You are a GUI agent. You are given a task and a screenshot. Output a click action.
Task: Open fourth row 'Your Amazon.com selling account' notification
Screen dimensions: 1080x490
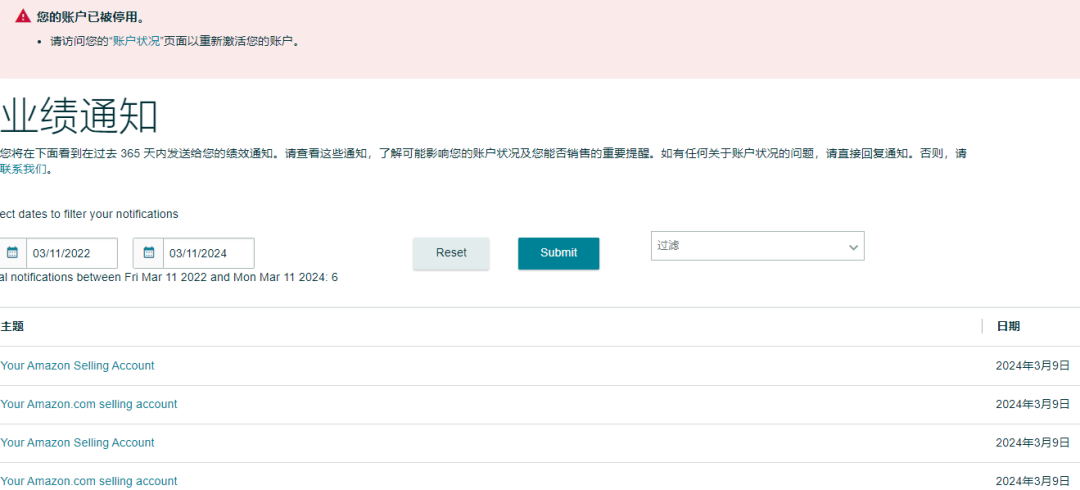click(x=89, y=481)
